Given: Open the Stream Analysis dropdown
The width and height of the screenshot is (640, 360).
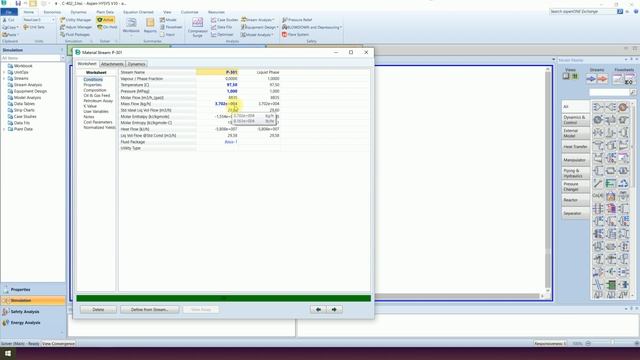Looking at the screenshot, I should (x=258, y=20).
